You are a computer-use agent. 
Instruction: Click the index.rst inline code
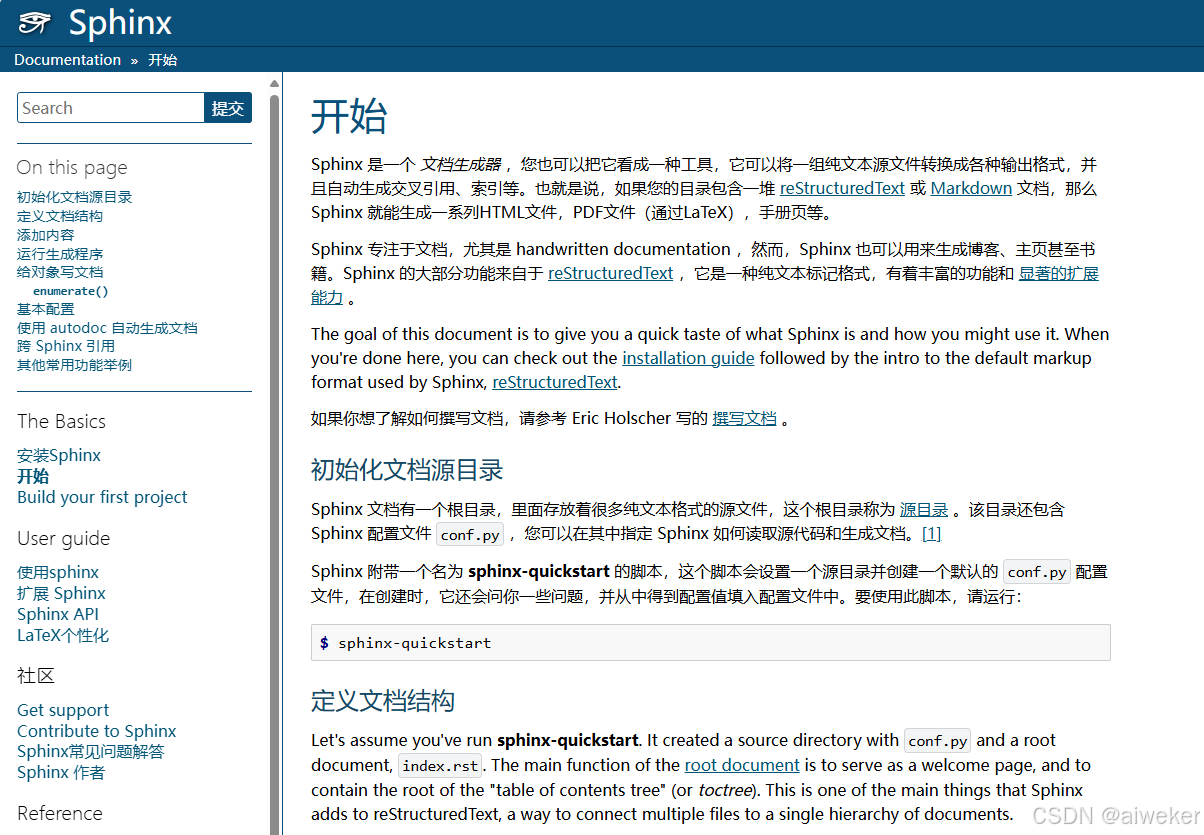(x=440, y=766)
